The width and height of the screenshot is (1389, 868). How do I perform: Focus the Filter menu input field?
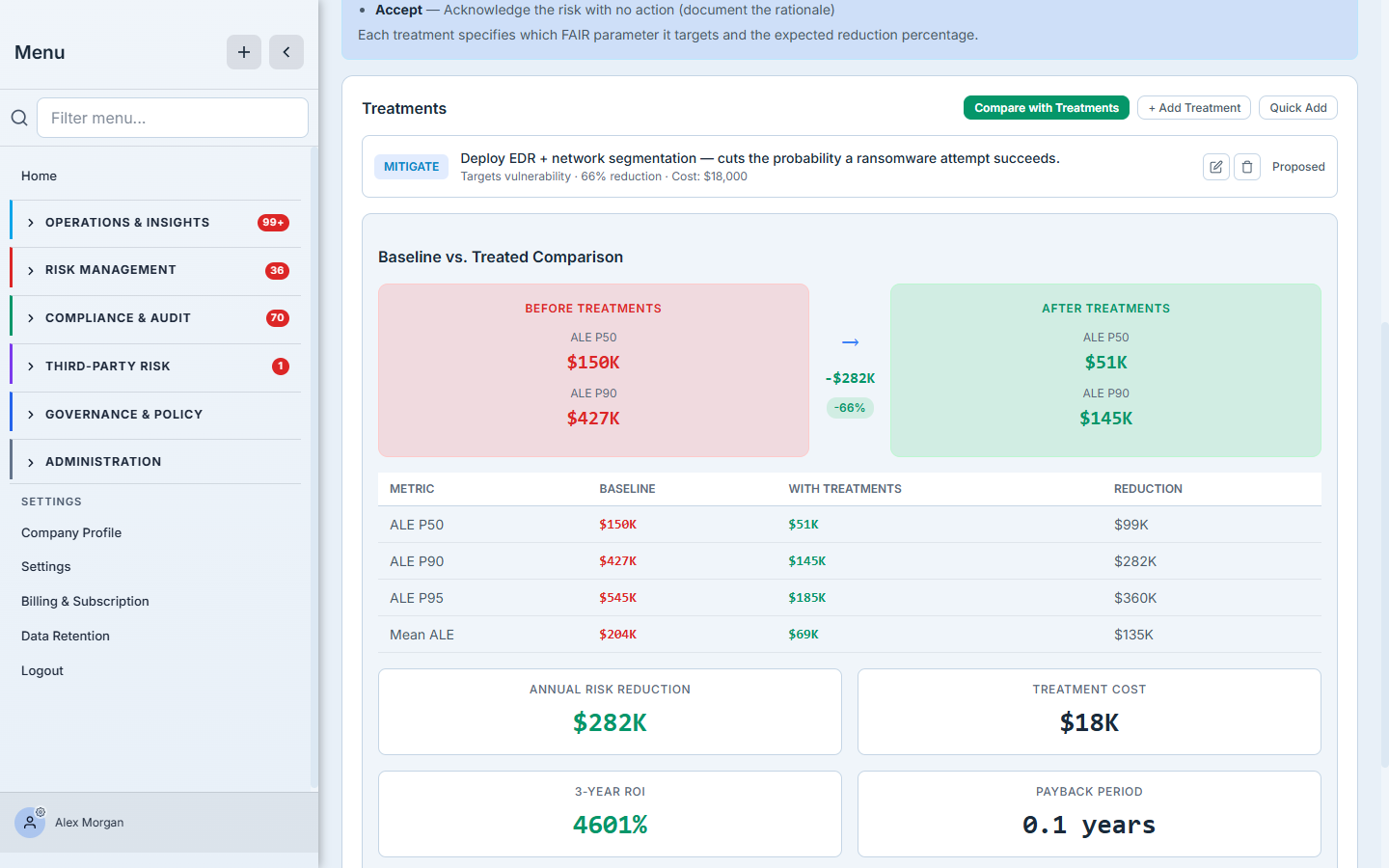coord(173,118)
